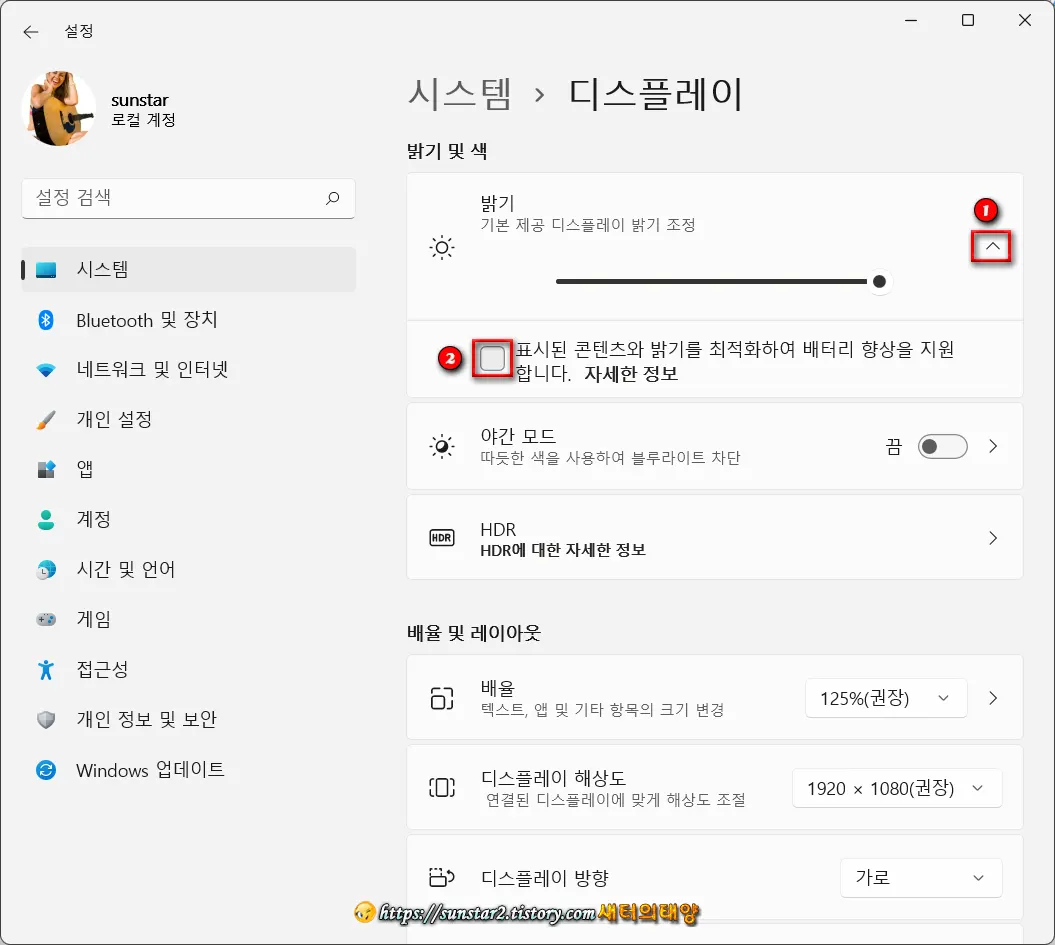
Task: Toggle the 야간 모드 switch on
Action: [x=941, y=446]
